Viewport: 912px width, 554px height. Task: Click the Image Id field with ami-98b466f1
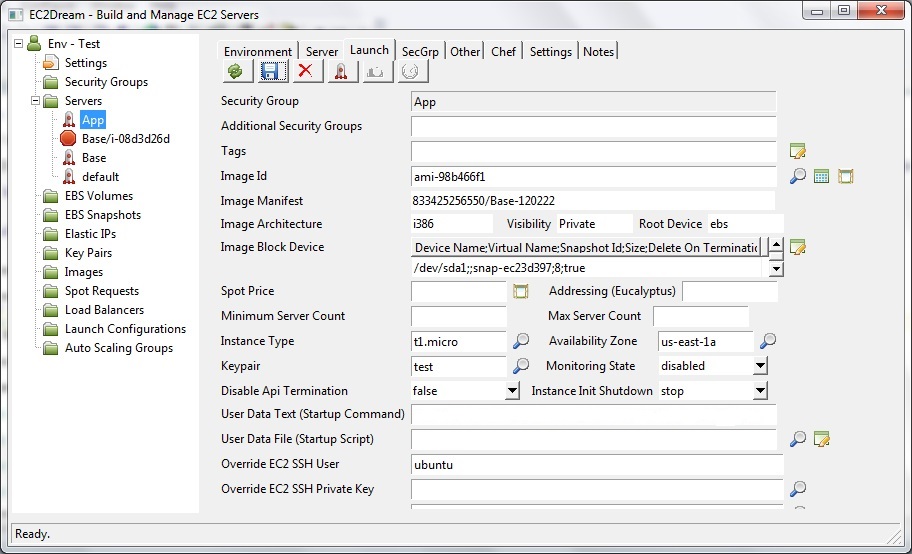(x=594, y=176)
